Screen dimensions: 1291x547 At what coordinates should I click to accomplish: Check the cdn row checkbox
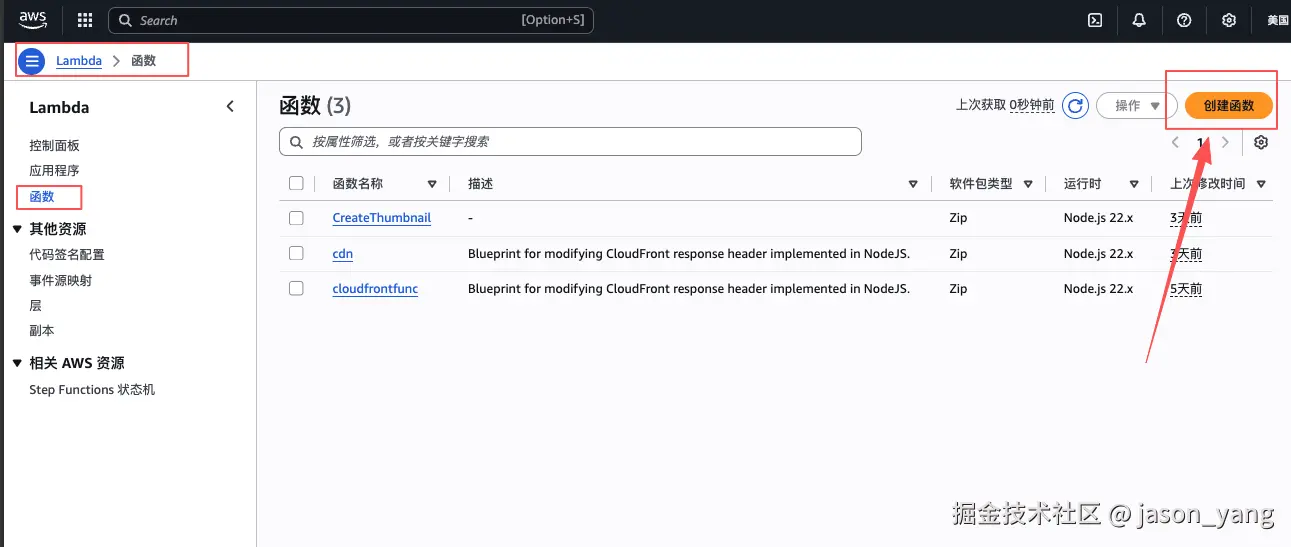coord(296,253)
